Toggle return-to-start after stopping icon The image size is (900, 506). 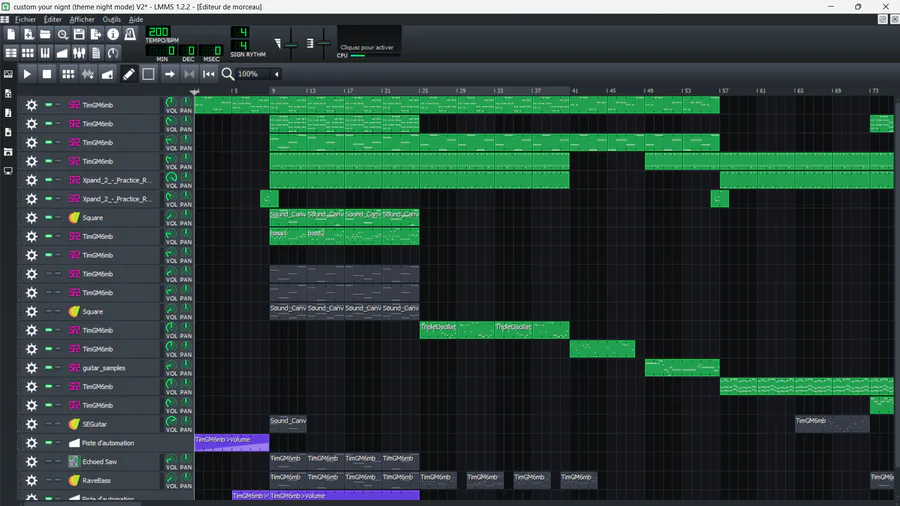point(209,74)
